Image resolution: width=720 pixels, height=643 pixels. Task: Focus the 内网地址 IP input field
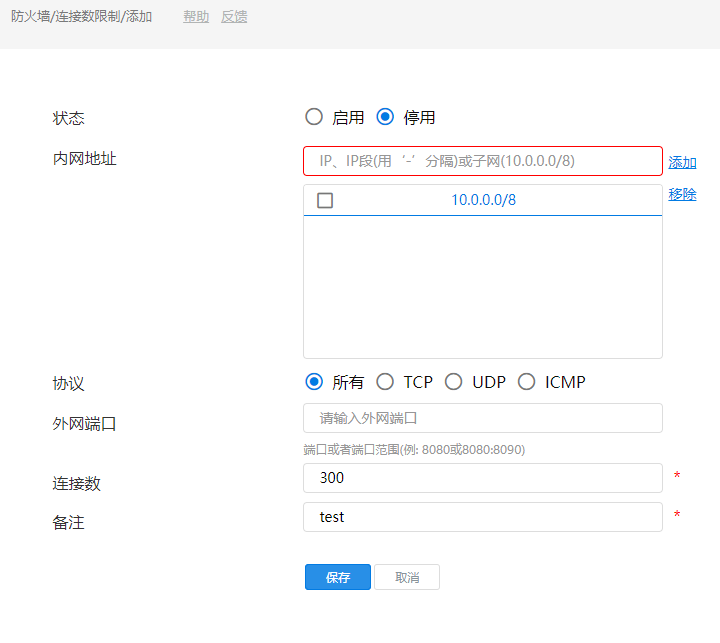482,161
